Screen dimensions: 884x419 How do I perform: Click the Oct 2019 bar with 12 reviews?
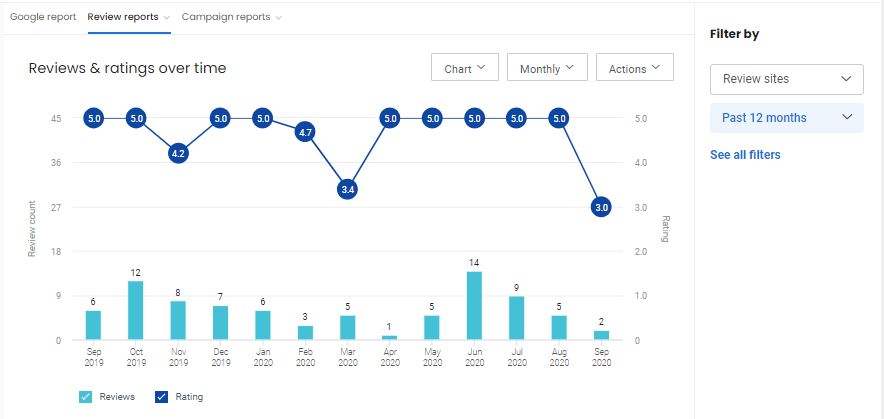tap(135, 311)
